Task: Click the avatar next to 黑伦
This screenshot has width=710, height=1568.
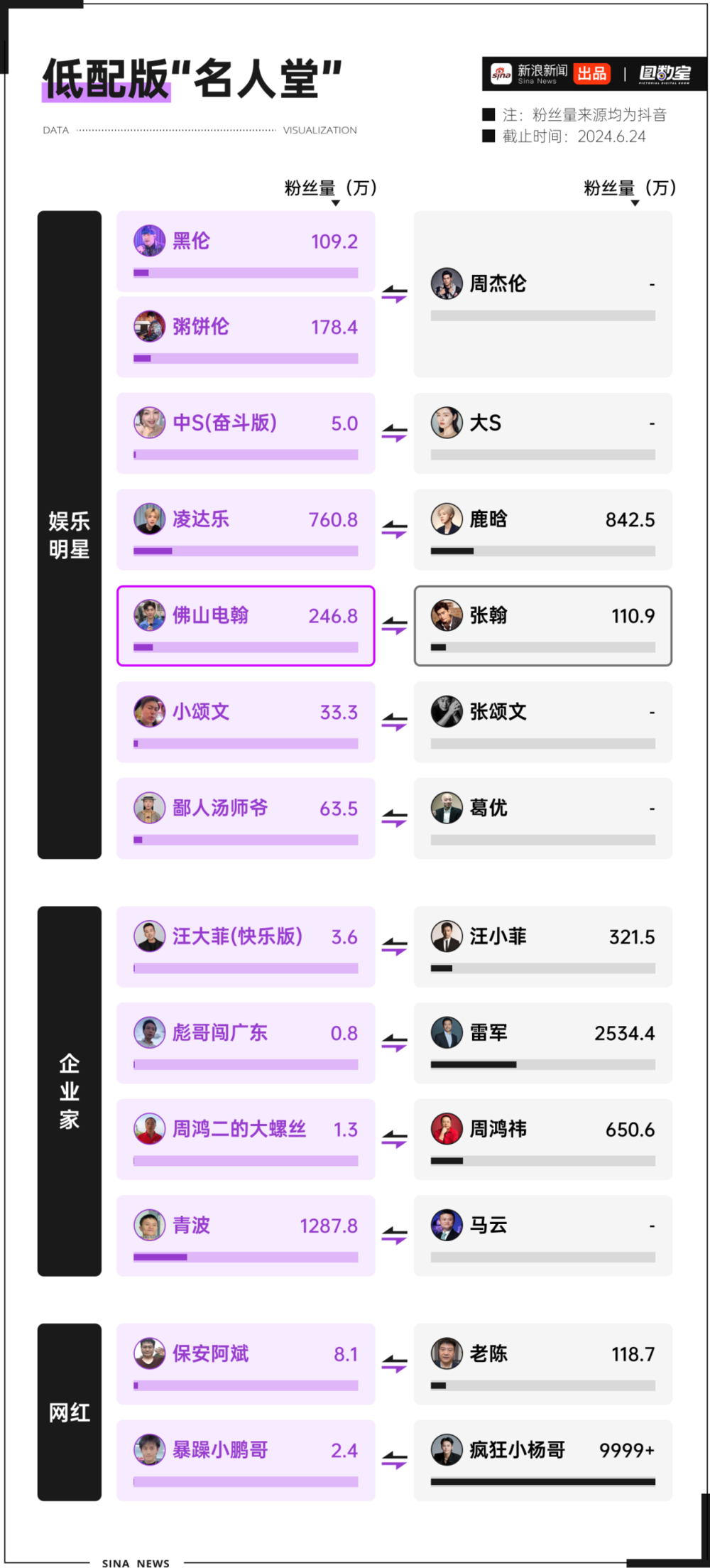Action: 150,241
